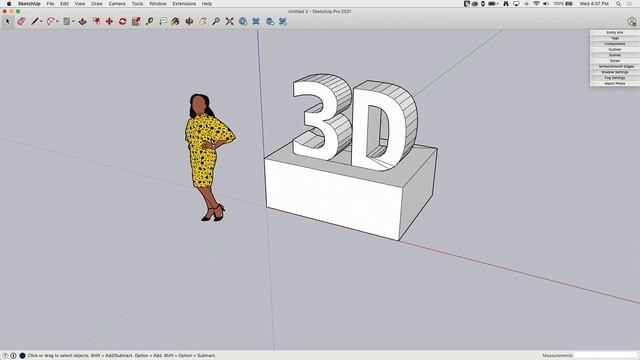The width and height of the screenshot is (640, 360).
Task: Expand the Shapes tool dropdown arrow
Action: [73, 22]
